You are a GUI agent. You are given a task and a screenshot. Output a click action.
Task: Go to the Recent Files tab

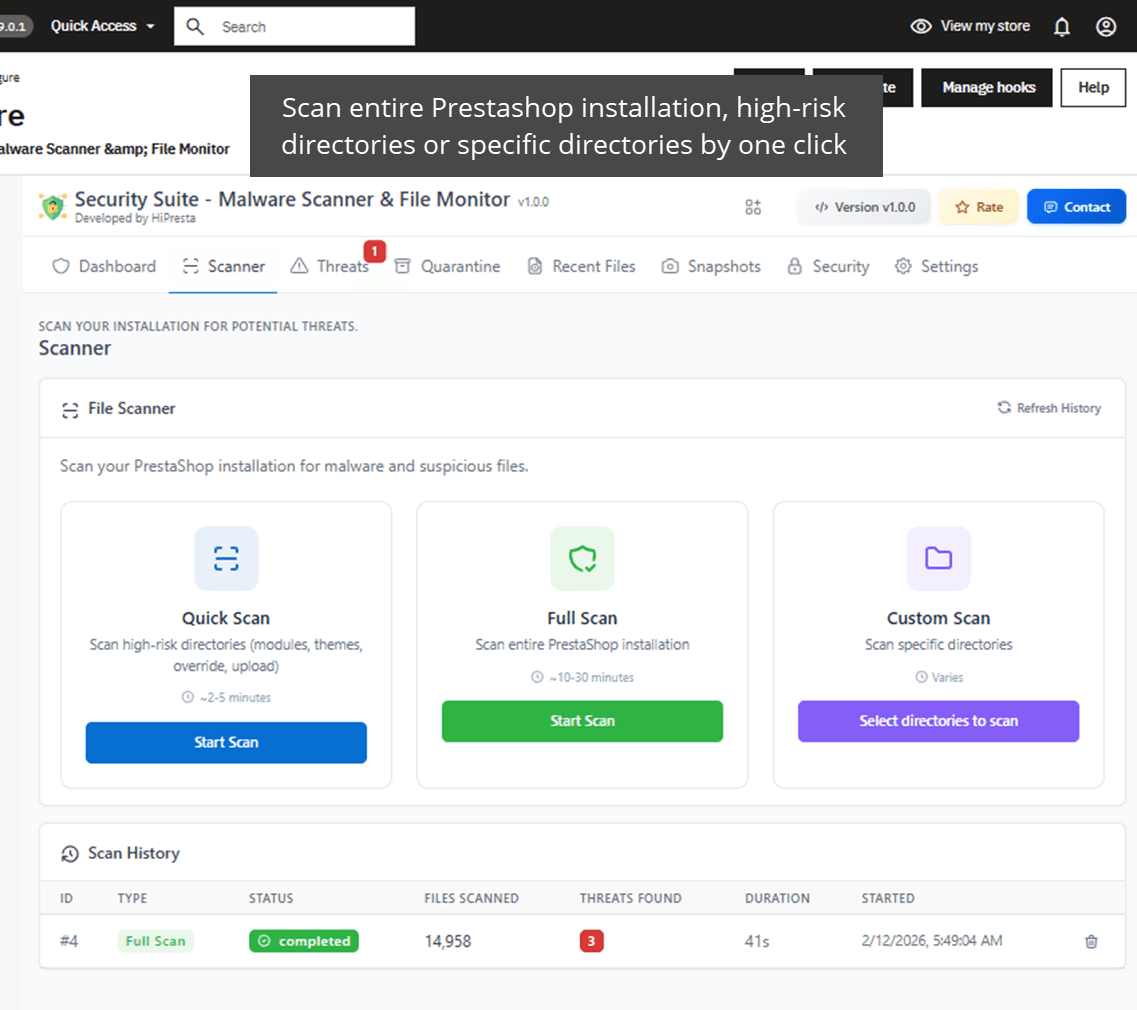[581, 266]
